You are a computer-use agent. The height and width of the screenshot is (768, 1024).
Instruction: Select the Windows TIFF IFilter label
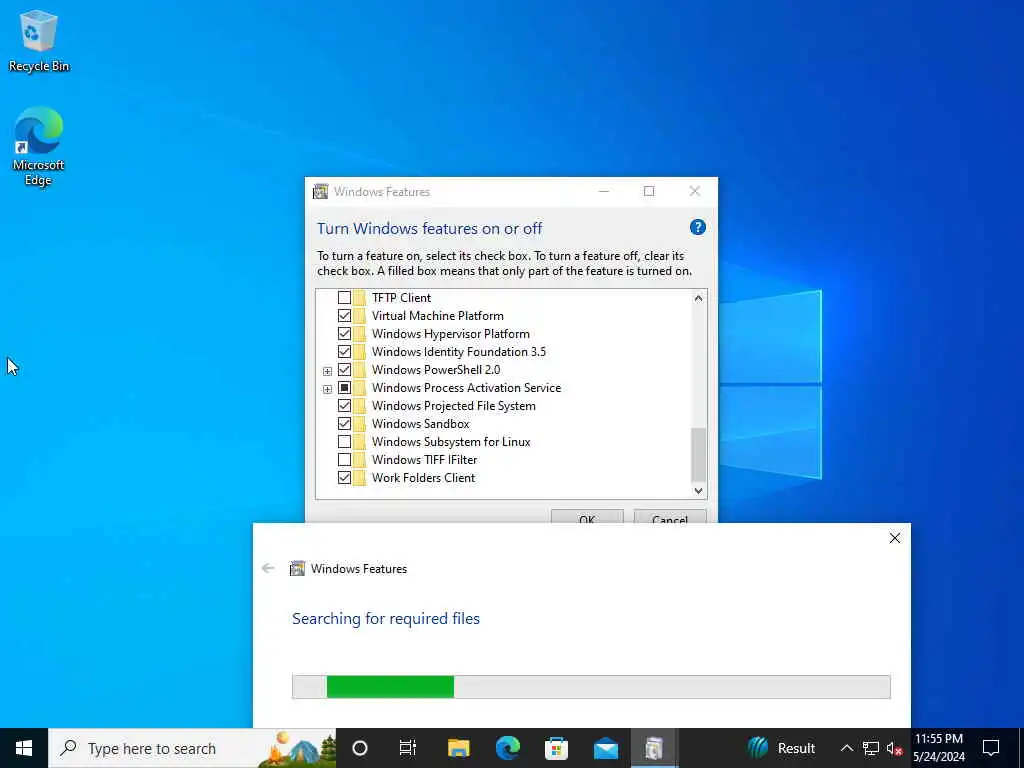pyautogui.click(x=424, y=460)
